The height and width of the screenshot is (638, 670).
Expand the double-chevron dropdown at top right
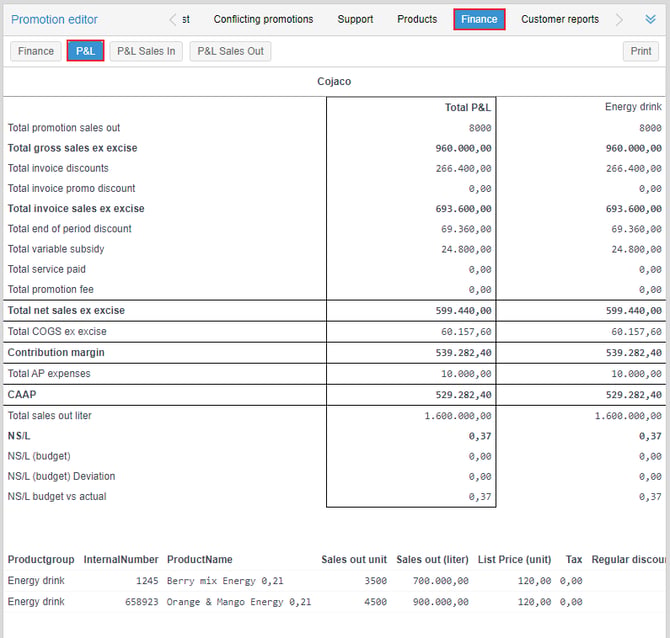pyautogui.click(x=650, y=19)
